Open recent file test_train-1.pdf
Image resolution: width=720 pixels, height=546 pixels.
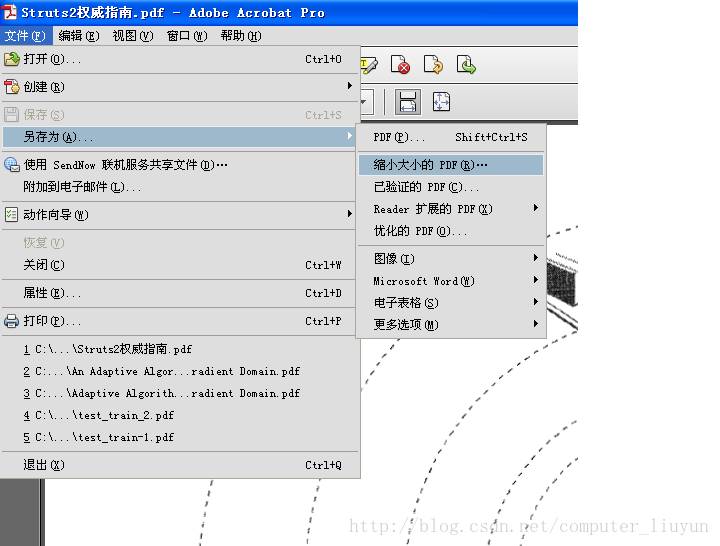(179, 437)
